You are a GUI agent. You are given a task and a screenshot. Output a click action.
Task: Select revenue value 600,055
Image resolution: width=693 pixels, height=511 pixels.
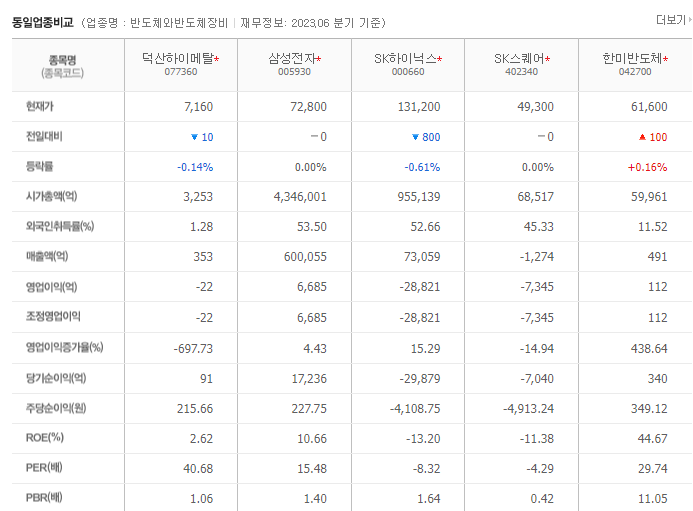[305, 257]
